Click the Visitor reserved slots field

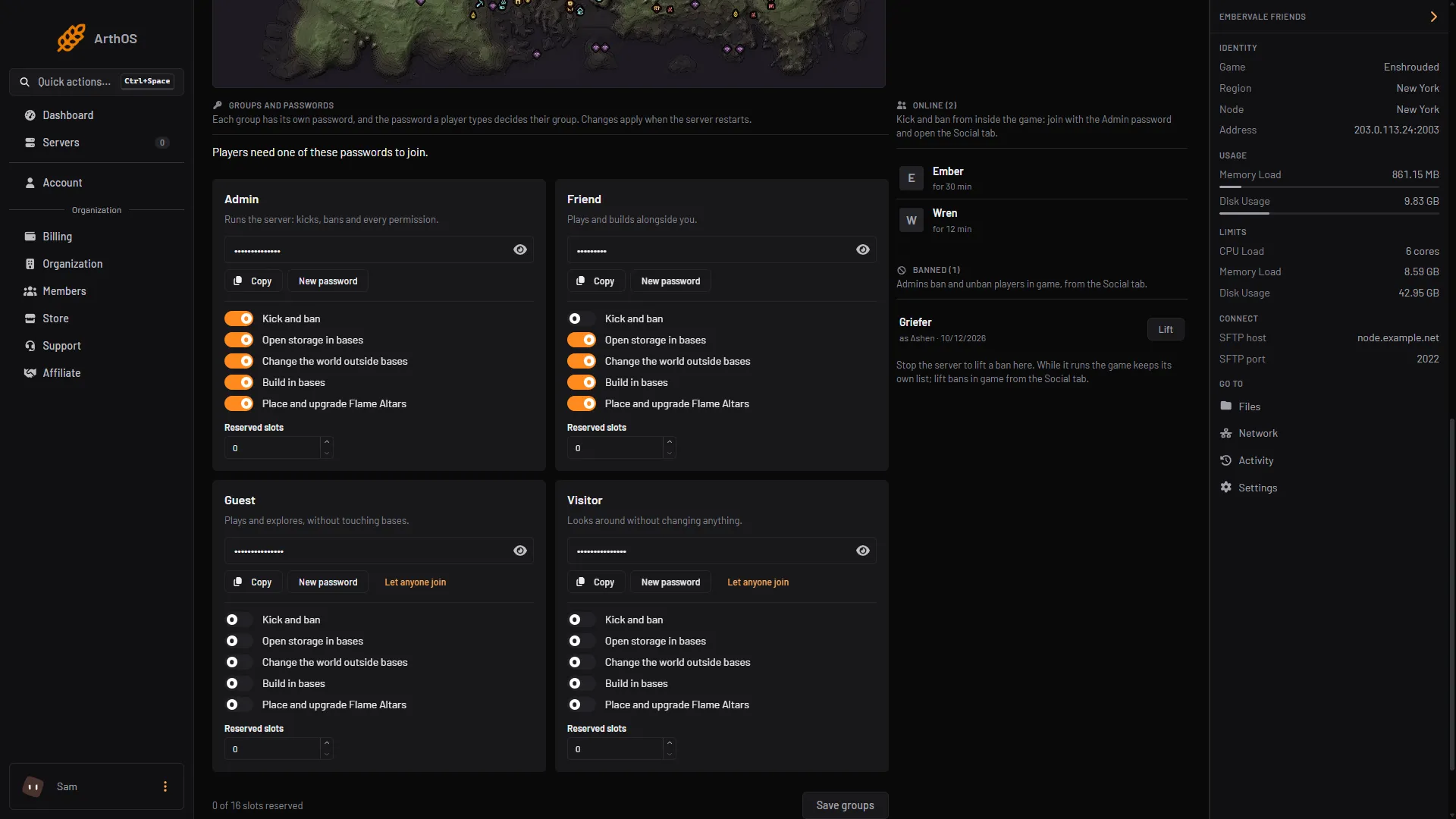click(x=615, y=749)
